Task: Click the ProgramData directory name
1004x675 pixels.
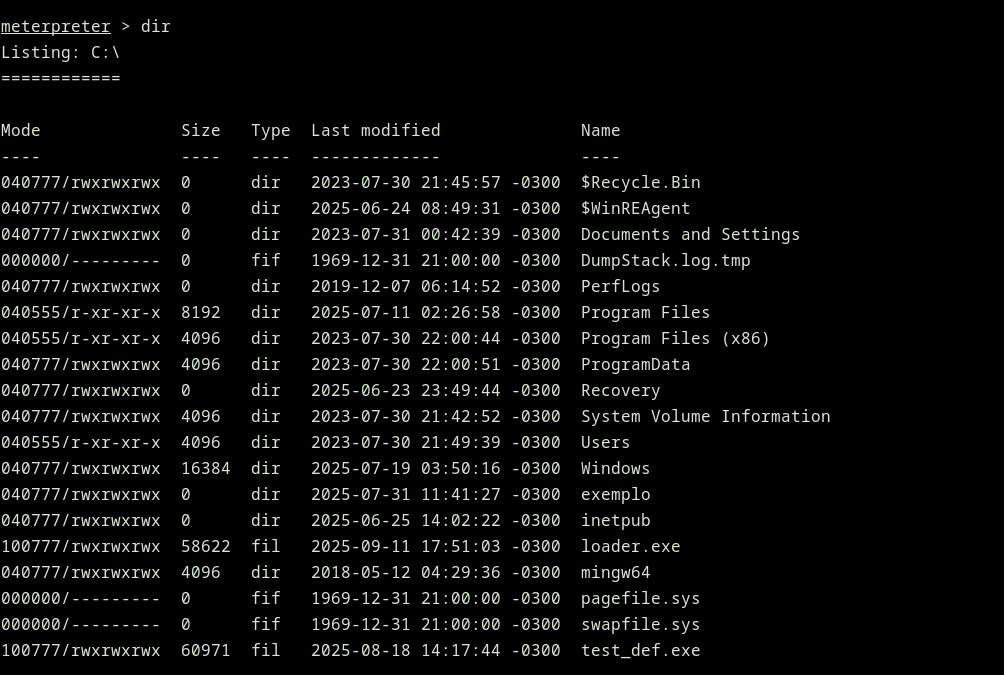Action: [x=635, y=364]
